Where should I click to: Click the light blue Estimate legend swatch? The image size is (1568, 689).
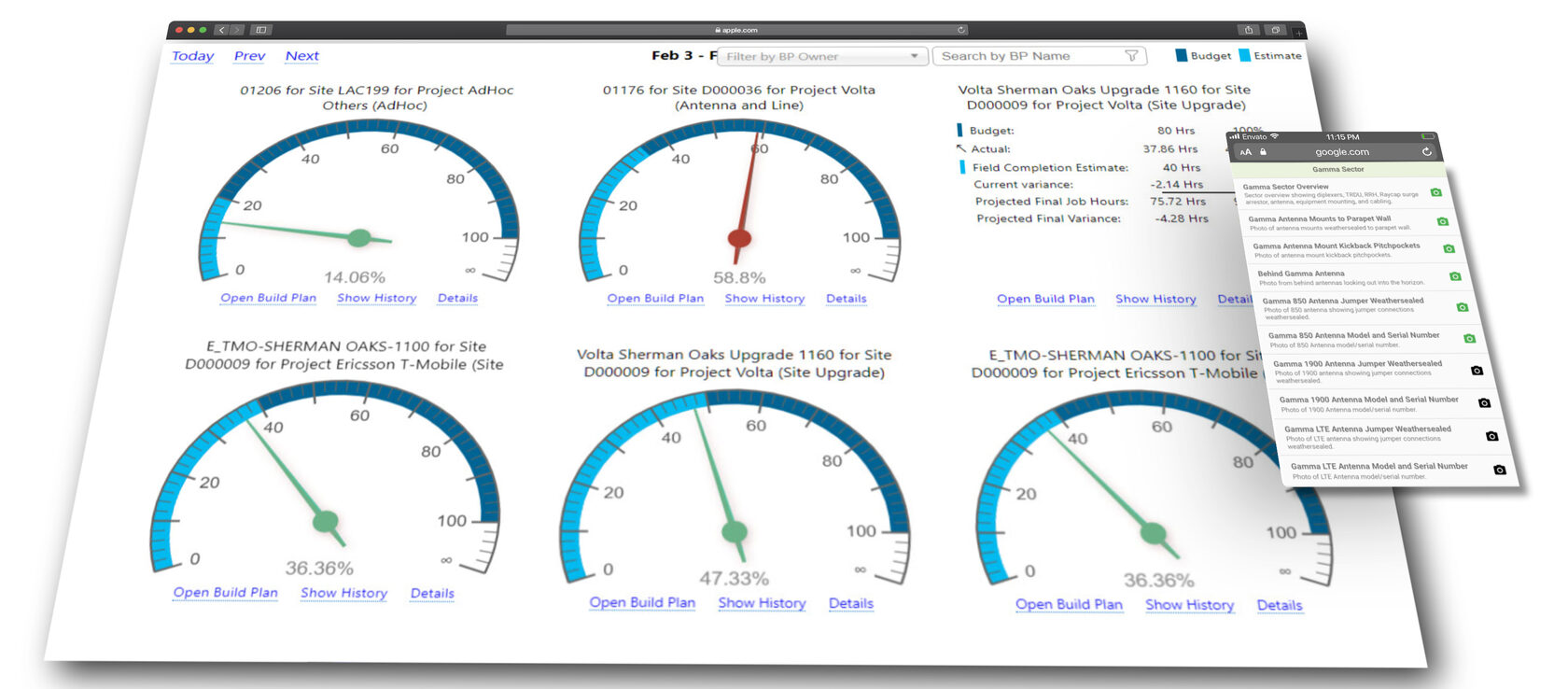[1244, 56]
